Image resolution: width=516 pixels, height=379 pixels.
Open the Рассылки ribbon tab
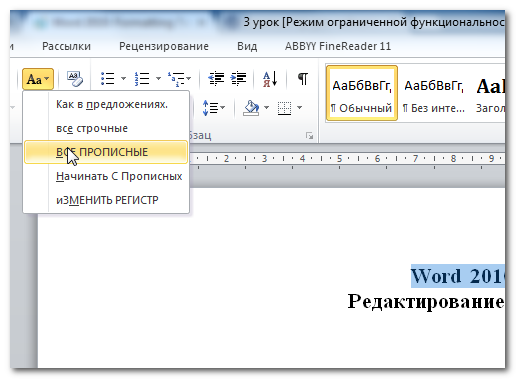66,46
